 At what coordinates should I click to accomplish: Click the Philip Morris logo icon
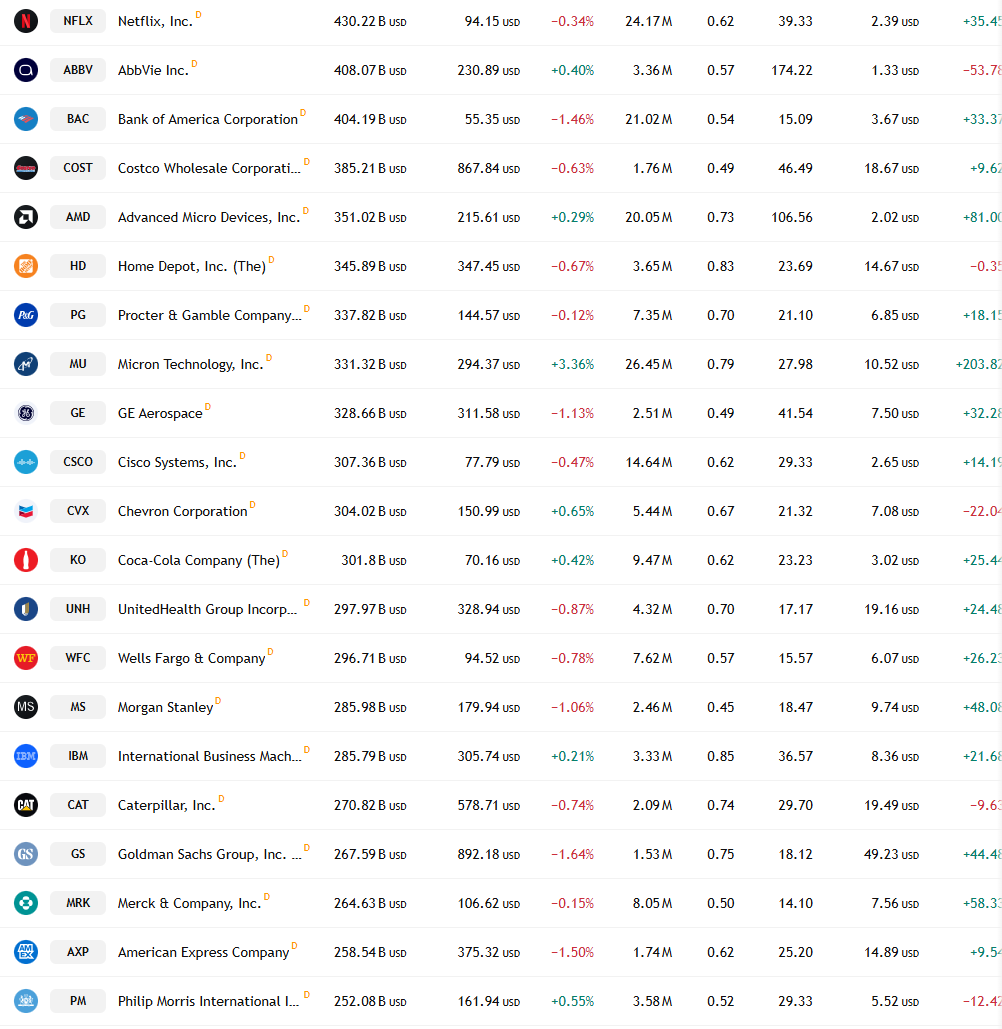(x=26, y=1001)
